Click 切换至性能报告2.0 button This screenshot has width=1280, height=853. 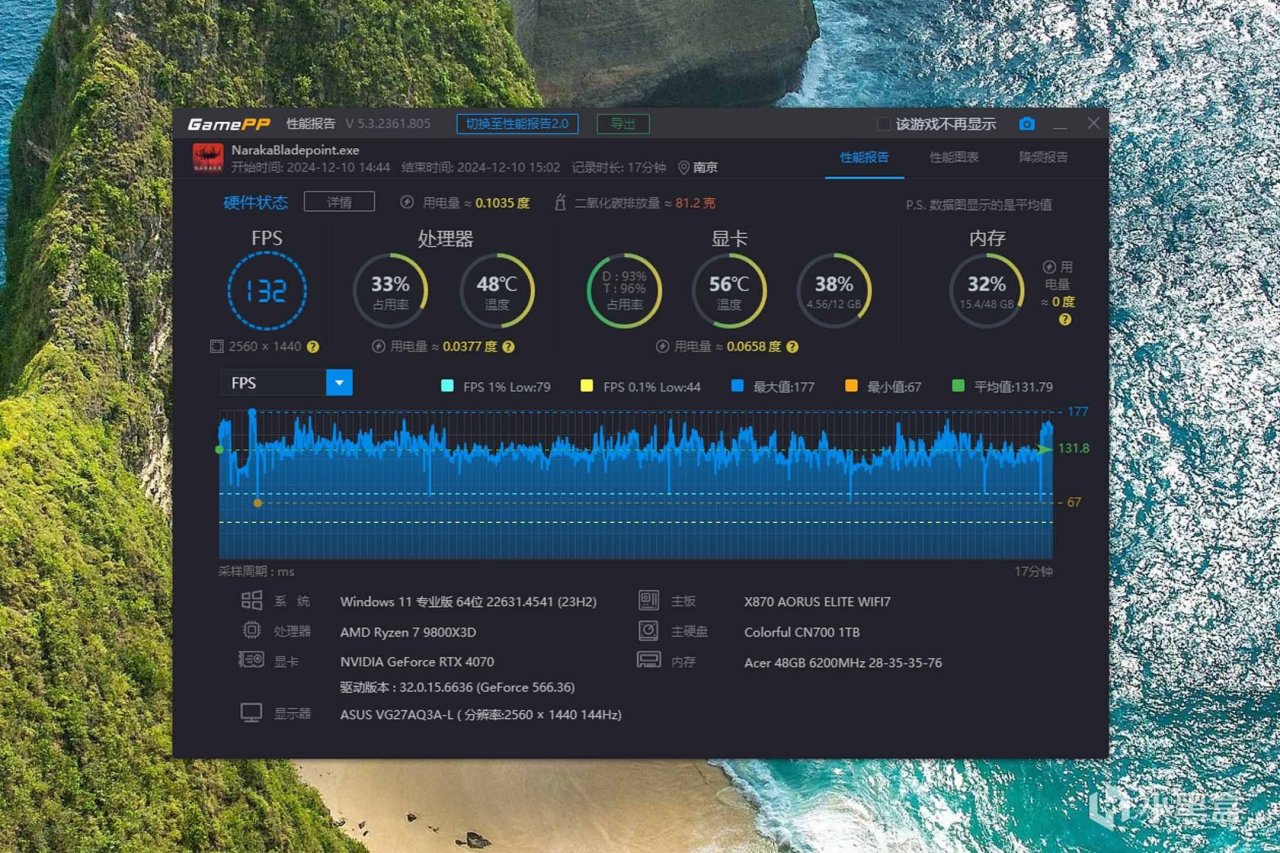(518, 124)
